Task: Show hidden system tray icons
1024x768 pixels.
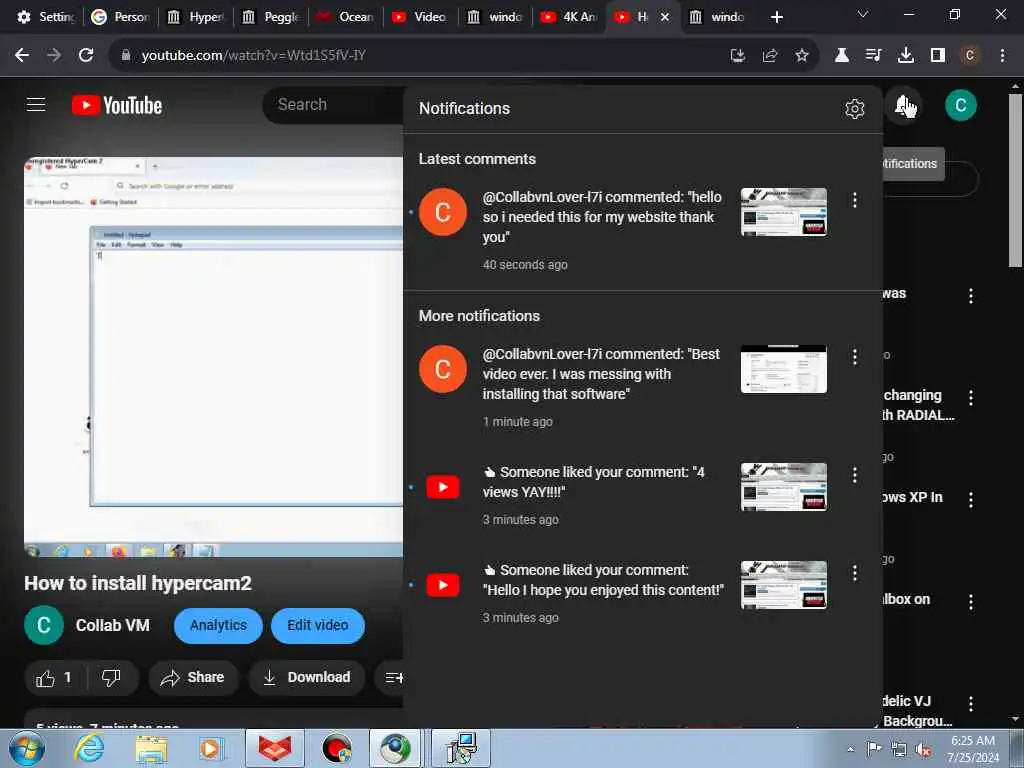Action: pos(850,749)
